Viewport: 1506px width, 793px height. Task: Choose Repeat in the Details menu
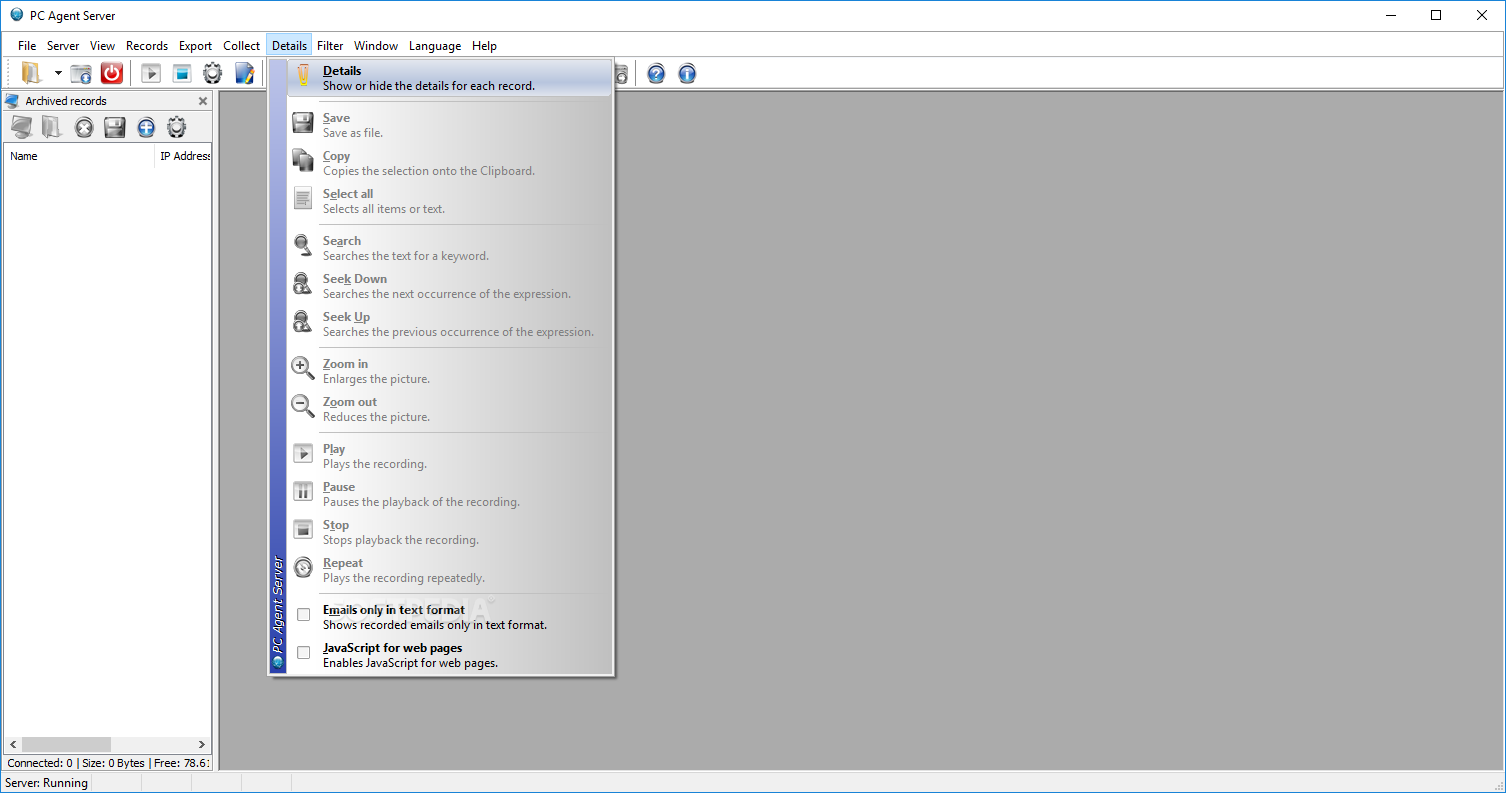coord(449,570)
